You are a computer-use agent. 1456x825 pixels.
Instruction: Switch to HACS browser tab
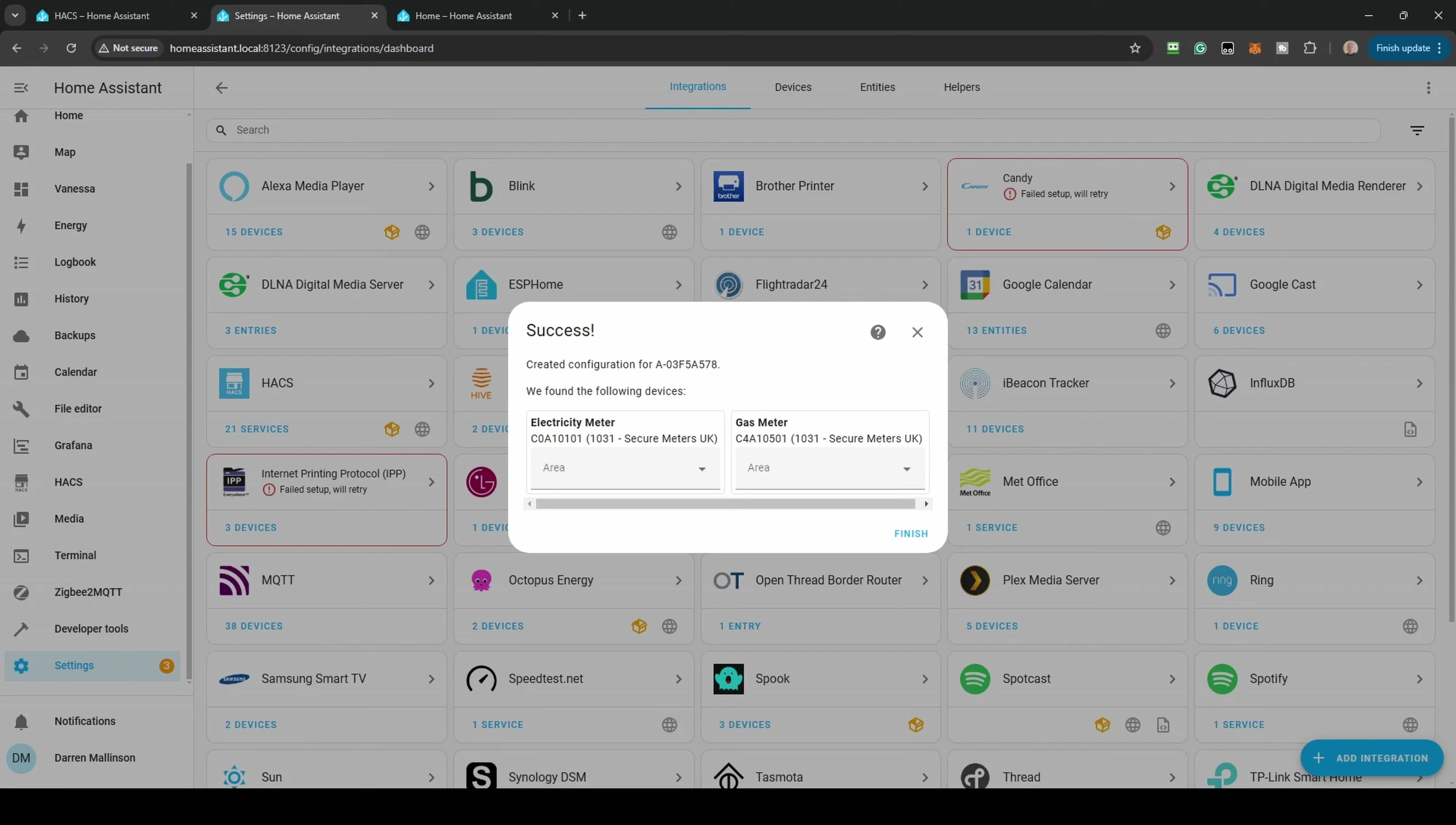coord(117,16)
